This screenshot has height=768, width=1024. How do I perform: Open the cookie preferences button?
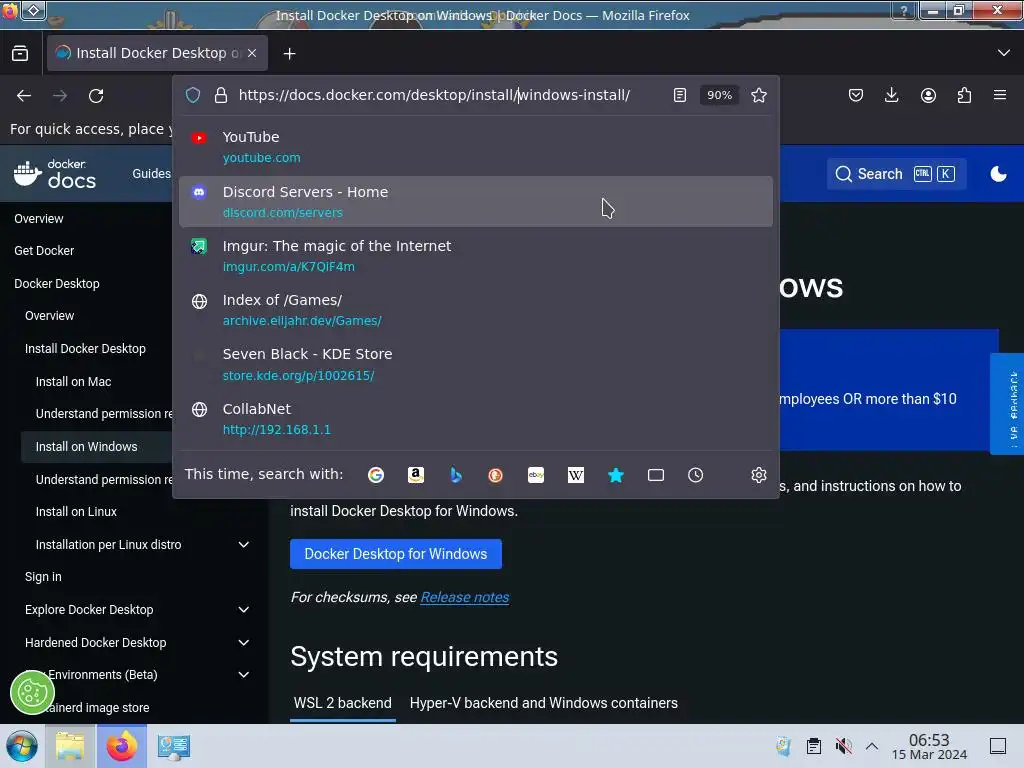point(32,693)
